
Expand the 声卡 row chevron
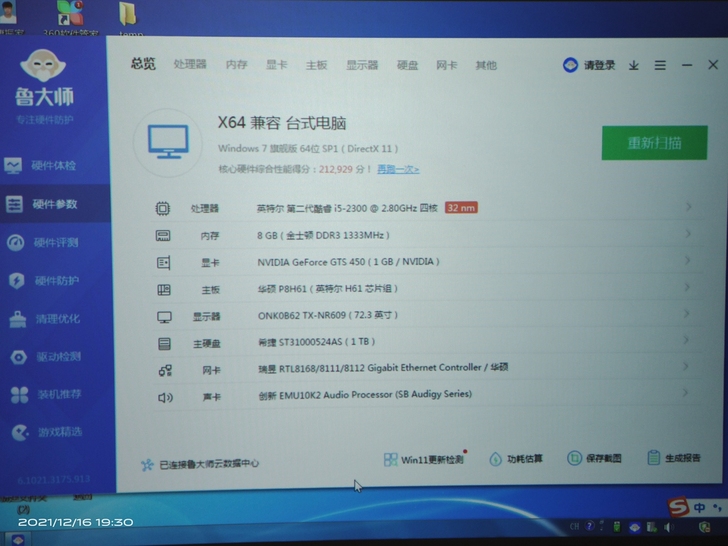(x=685, y=393)
